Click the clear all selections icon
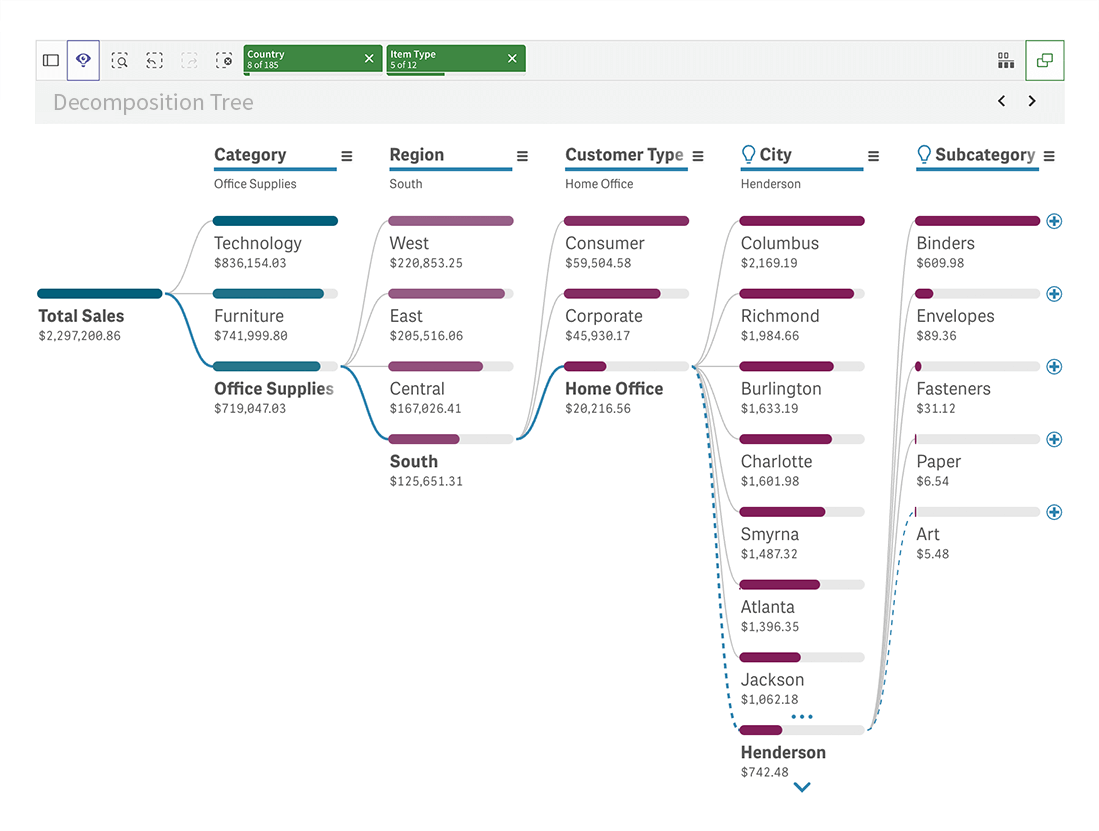1099x831 pixels. coord(224,60)
